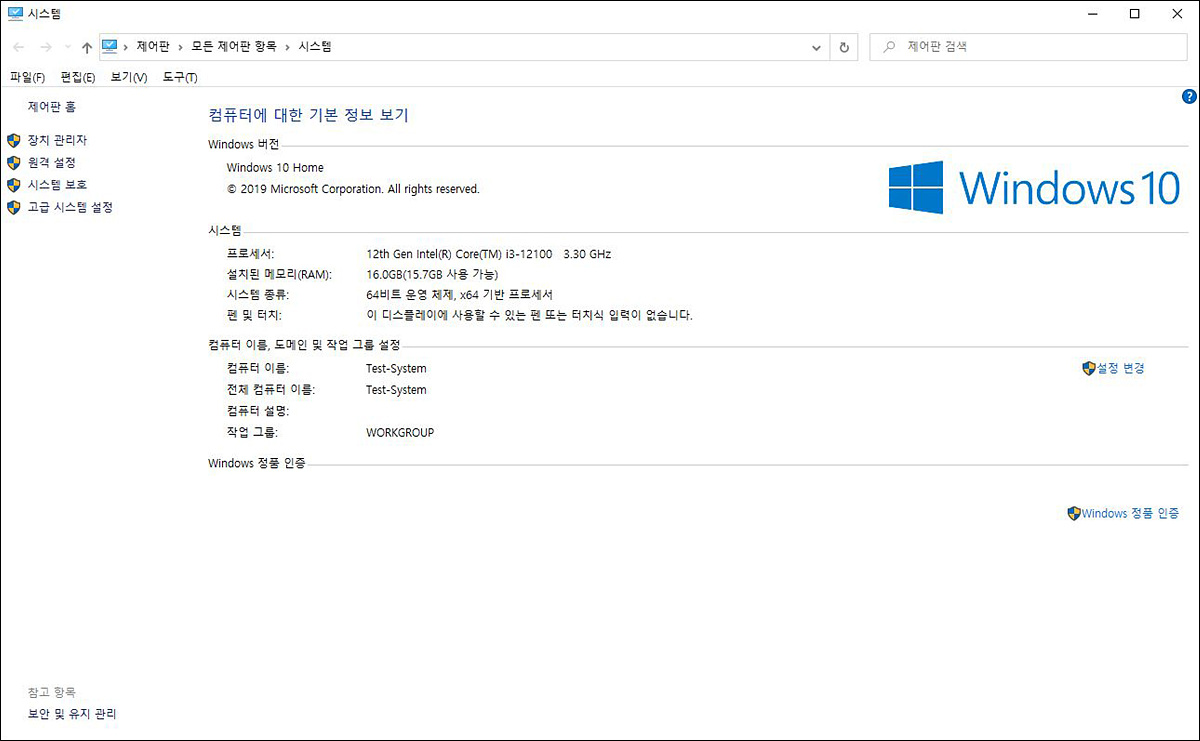
Task: Click the shield icon next to Windows 정품 인증 link
Action: click(x=1074, y=513)
